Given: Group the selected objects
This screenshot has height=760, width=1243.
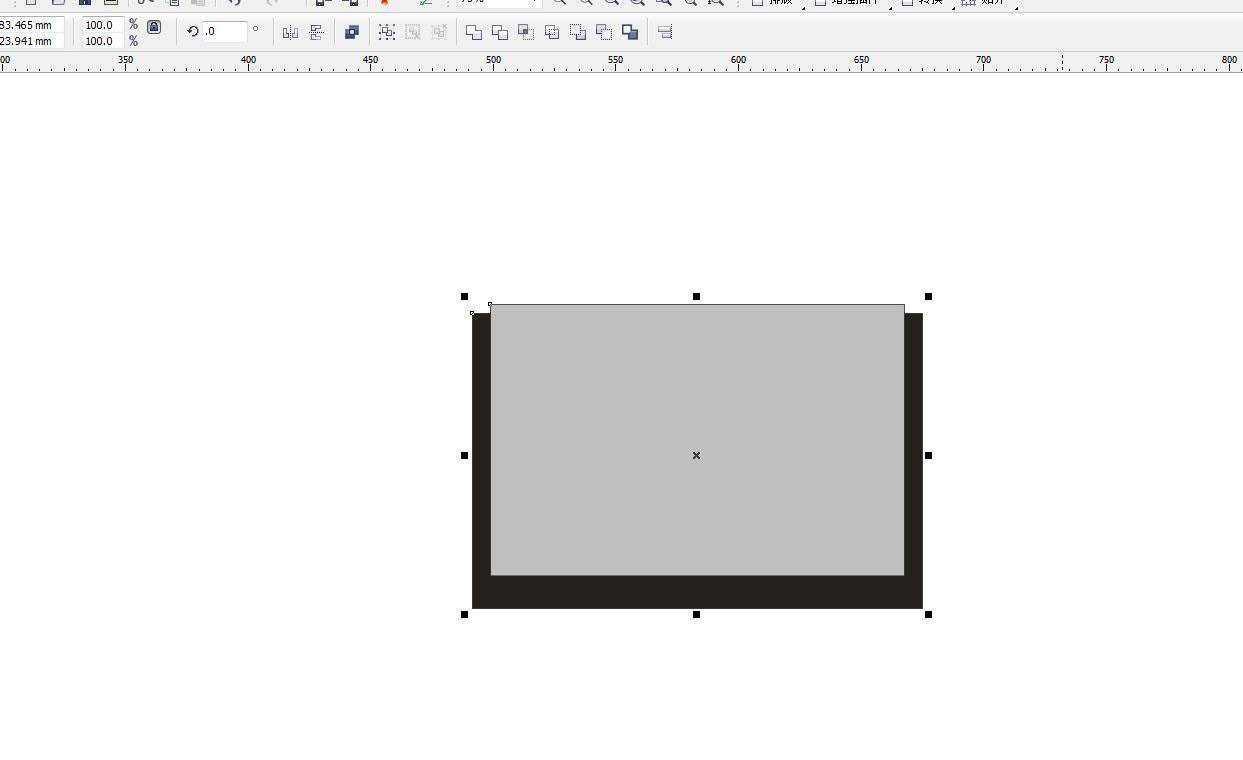Looking at the screenshot, I should [387, 33].
